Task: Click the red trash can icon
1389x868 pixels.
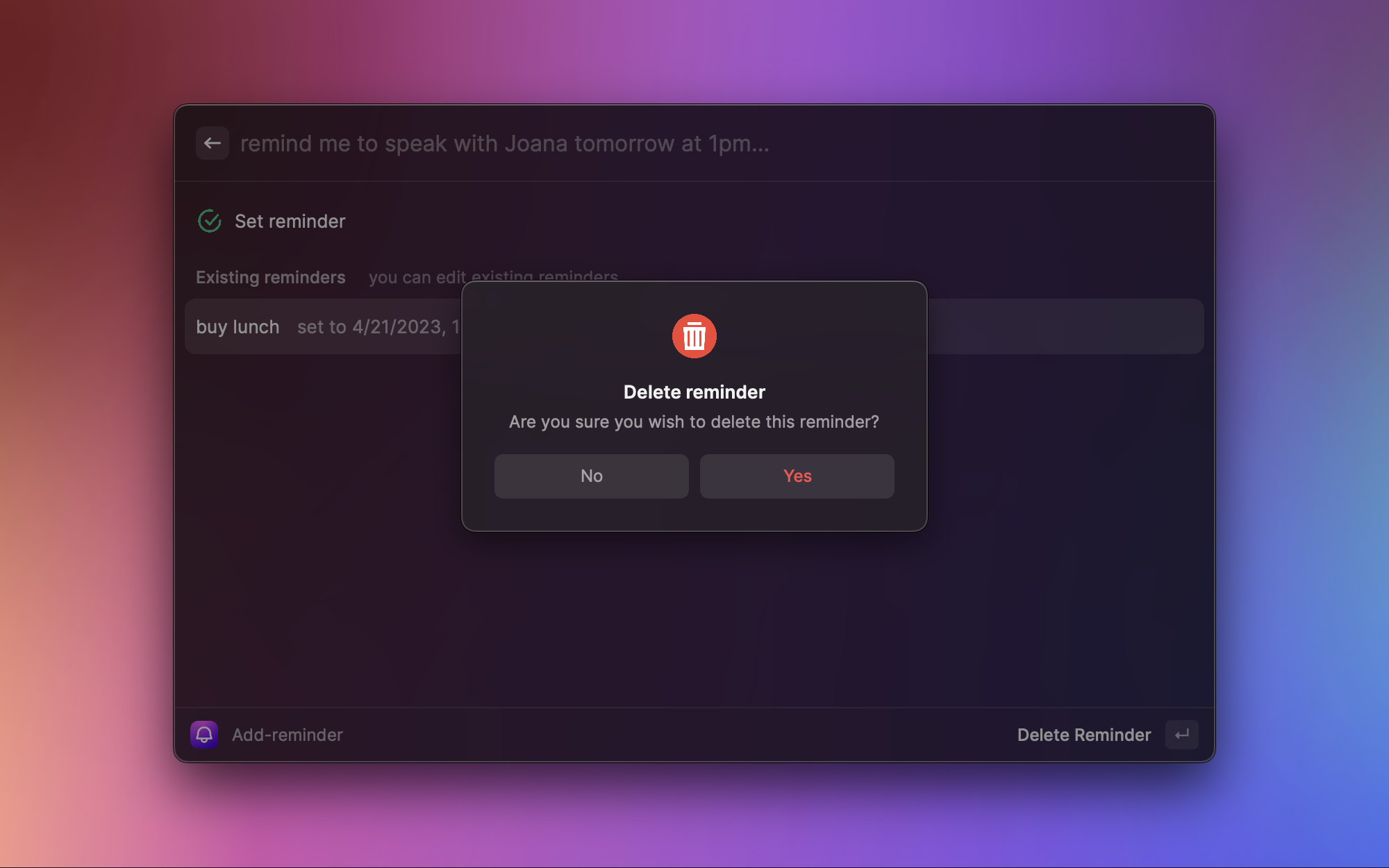Action: pos(694,336)
